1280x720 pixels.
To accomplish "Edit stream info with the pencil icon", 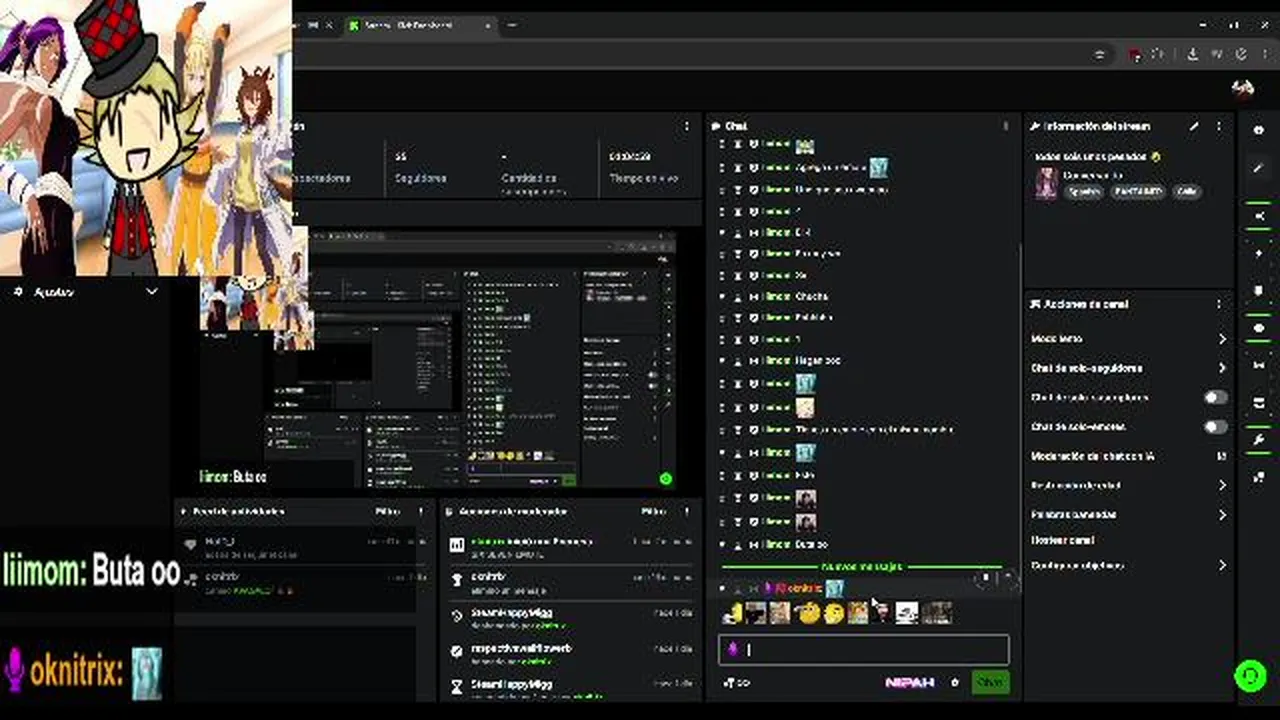I will [1194, 127].
